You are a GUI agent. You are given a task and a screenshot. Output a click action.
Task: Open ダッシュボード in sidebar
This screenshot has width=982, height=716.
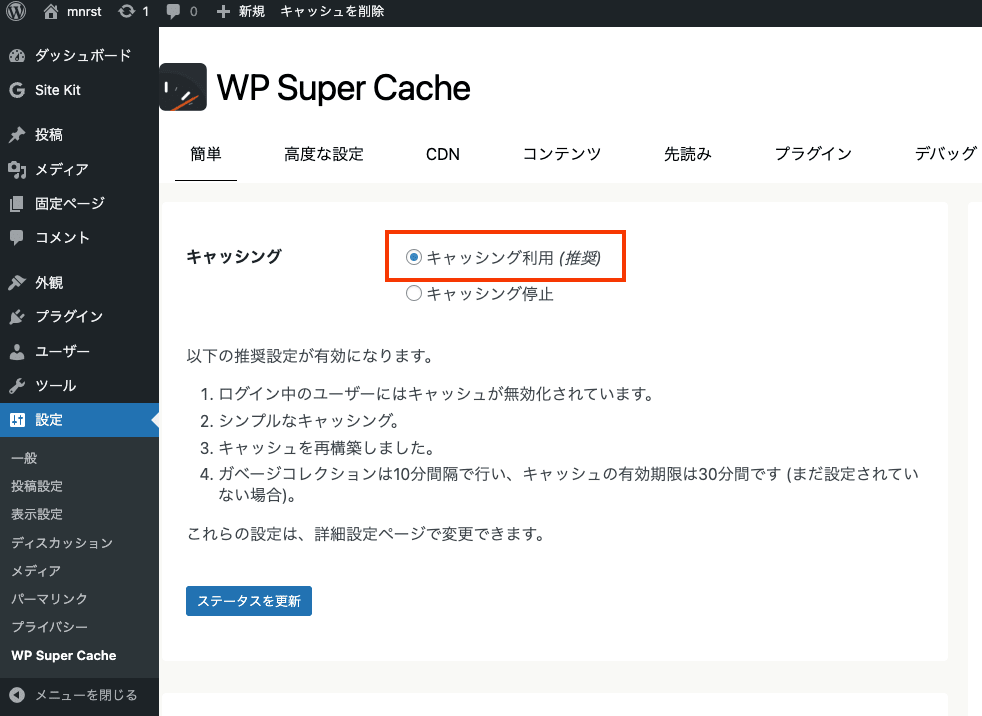click(x=83, y=56)
